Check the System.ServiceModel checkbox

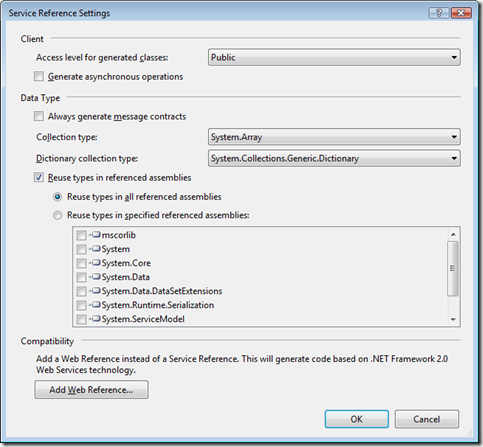point(81,319)
